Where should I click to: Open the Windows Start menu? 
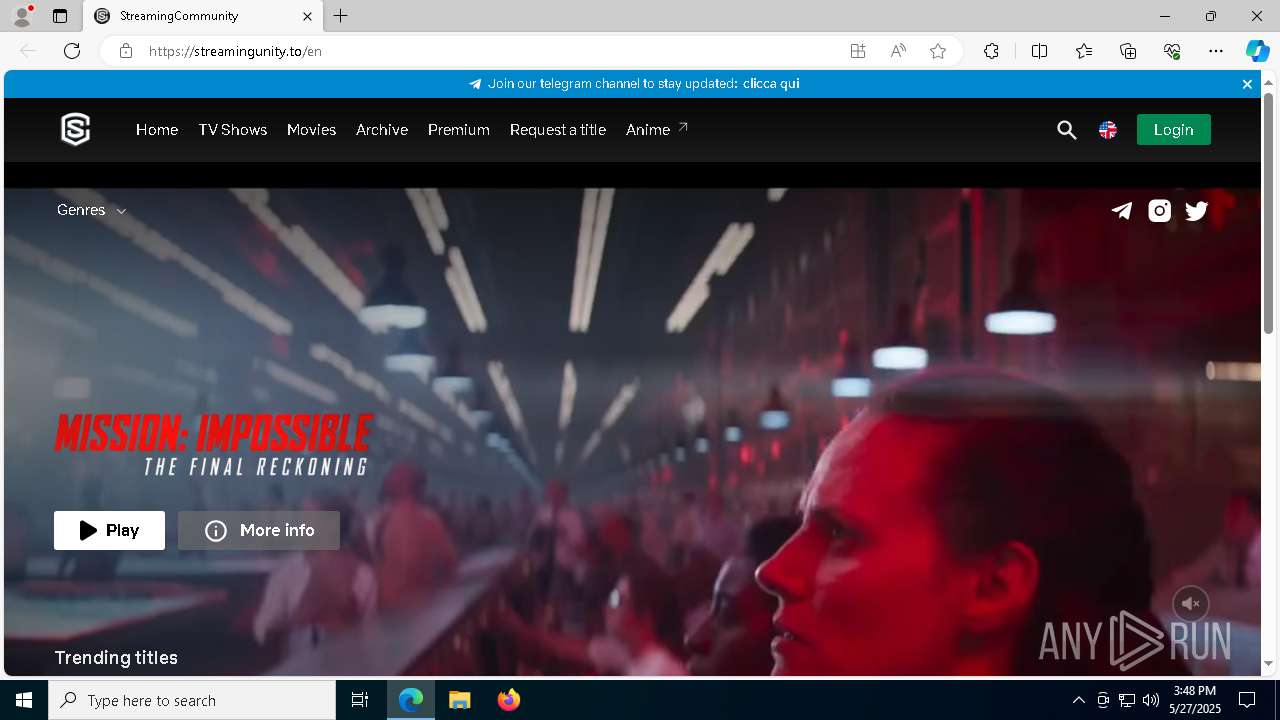pos(24,700)
